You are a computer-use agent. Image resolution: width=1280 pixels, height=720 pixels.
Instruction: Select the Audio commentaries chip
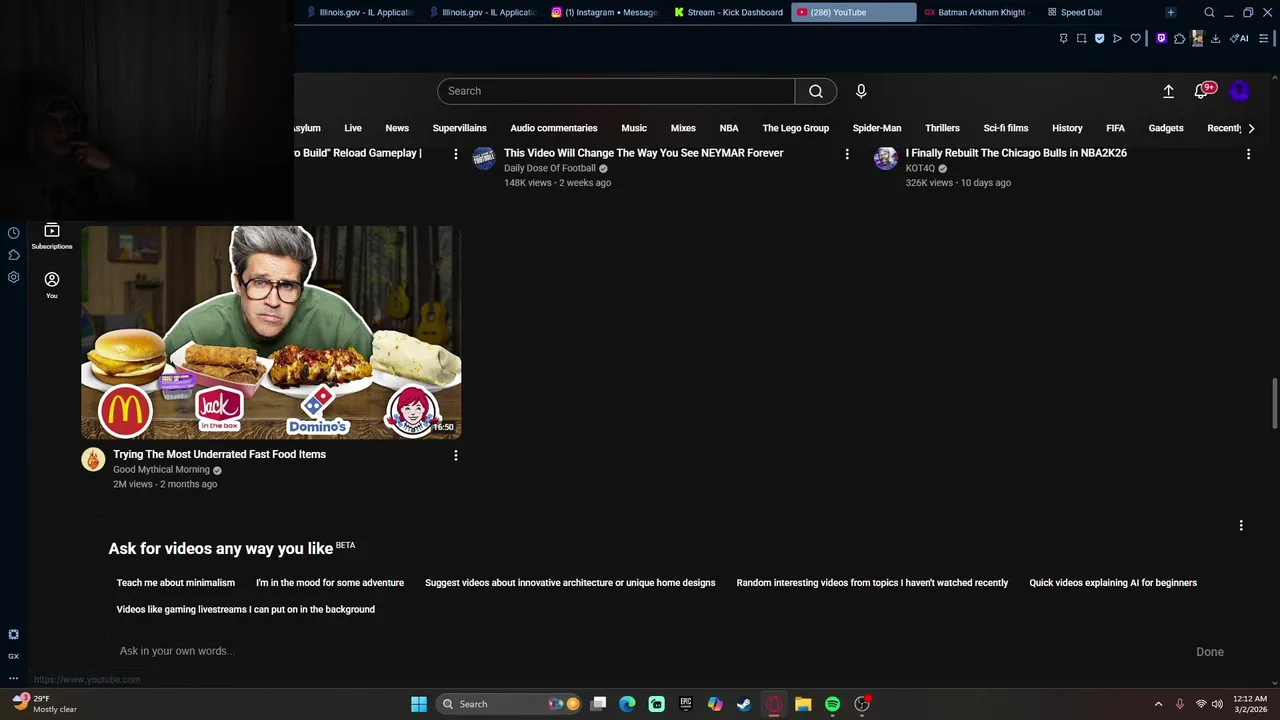[x=553, y=128]
